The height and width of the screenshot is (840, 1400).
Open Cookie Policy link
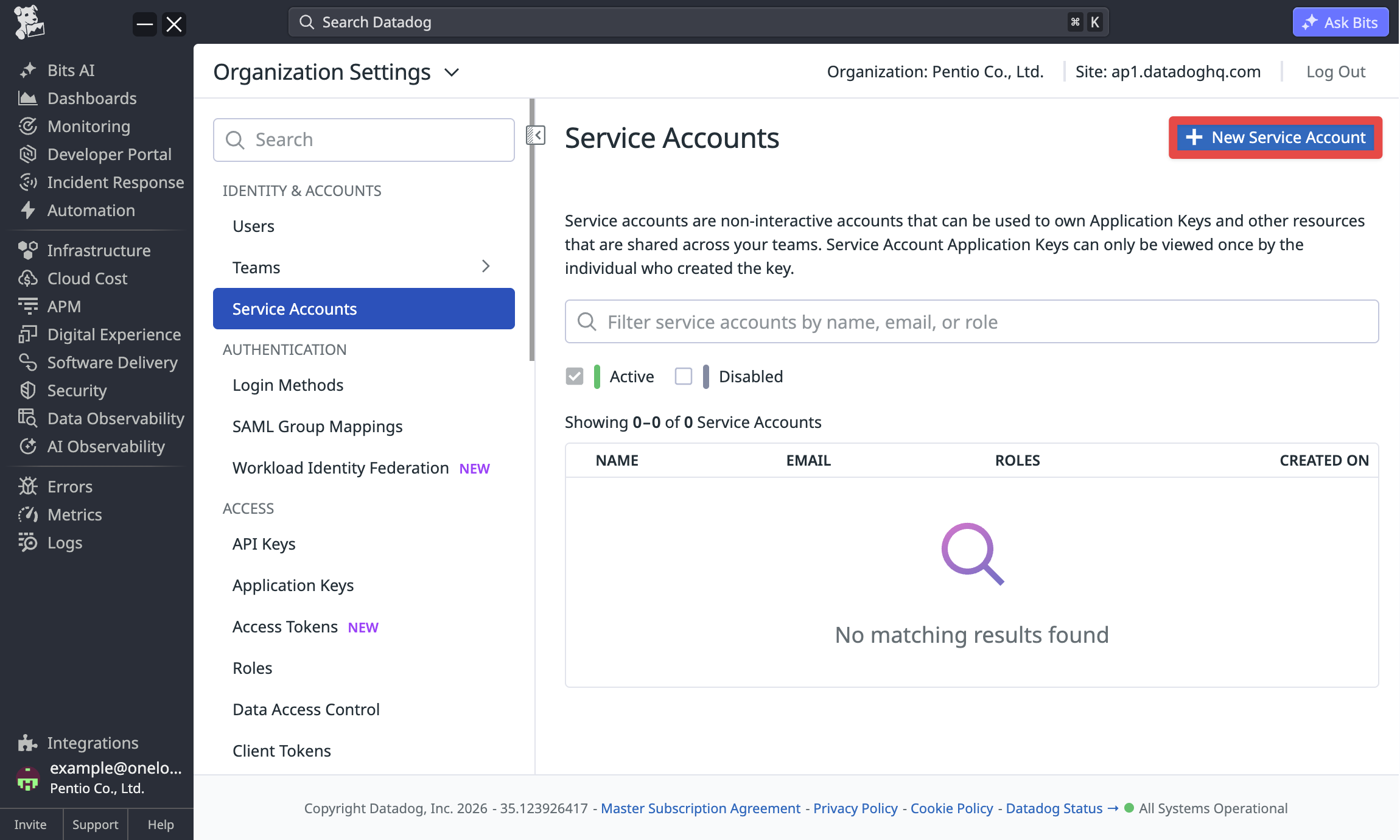pyautogui.click(x=951, y=808)
